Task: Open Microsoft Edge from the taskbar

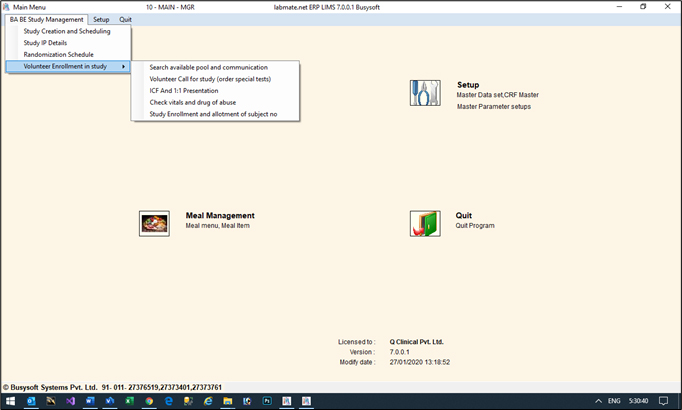Action: [169, 401]
